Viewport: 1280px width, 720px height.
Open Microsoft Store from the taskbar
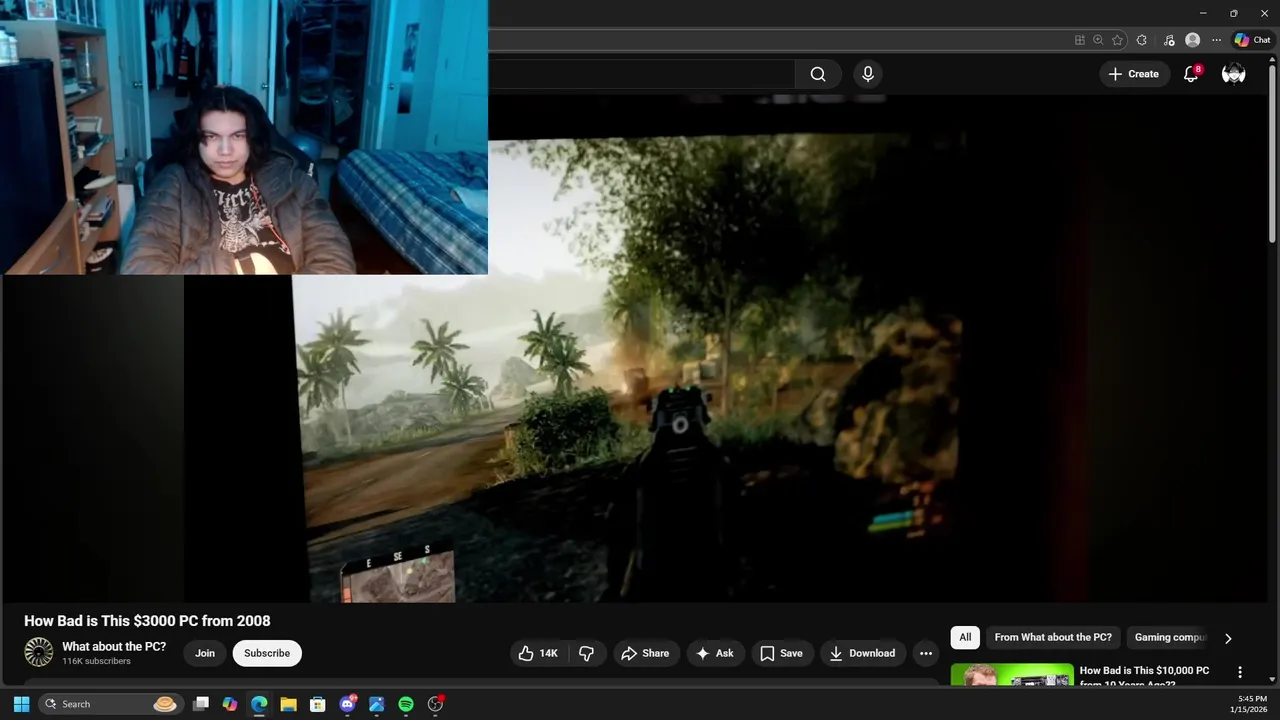coord(318,704)
